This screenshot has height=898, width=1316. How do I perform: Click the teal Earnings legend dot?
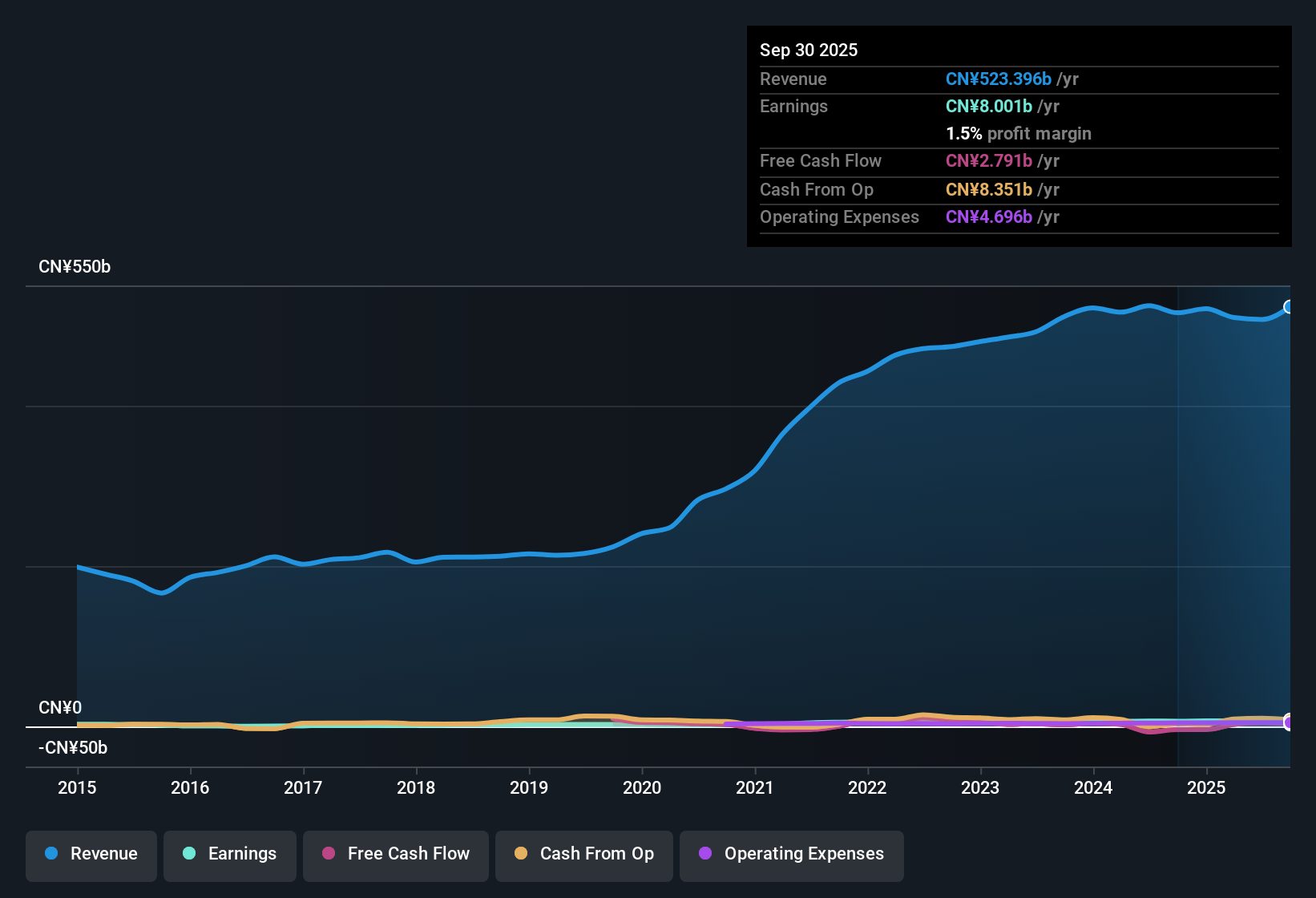coord(189,854)
